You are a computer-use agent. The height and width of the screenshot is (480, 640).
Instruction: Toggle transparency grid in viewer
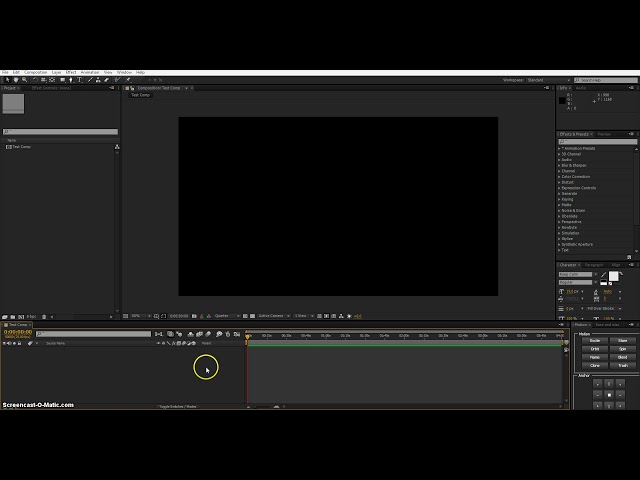coord(252,316)
